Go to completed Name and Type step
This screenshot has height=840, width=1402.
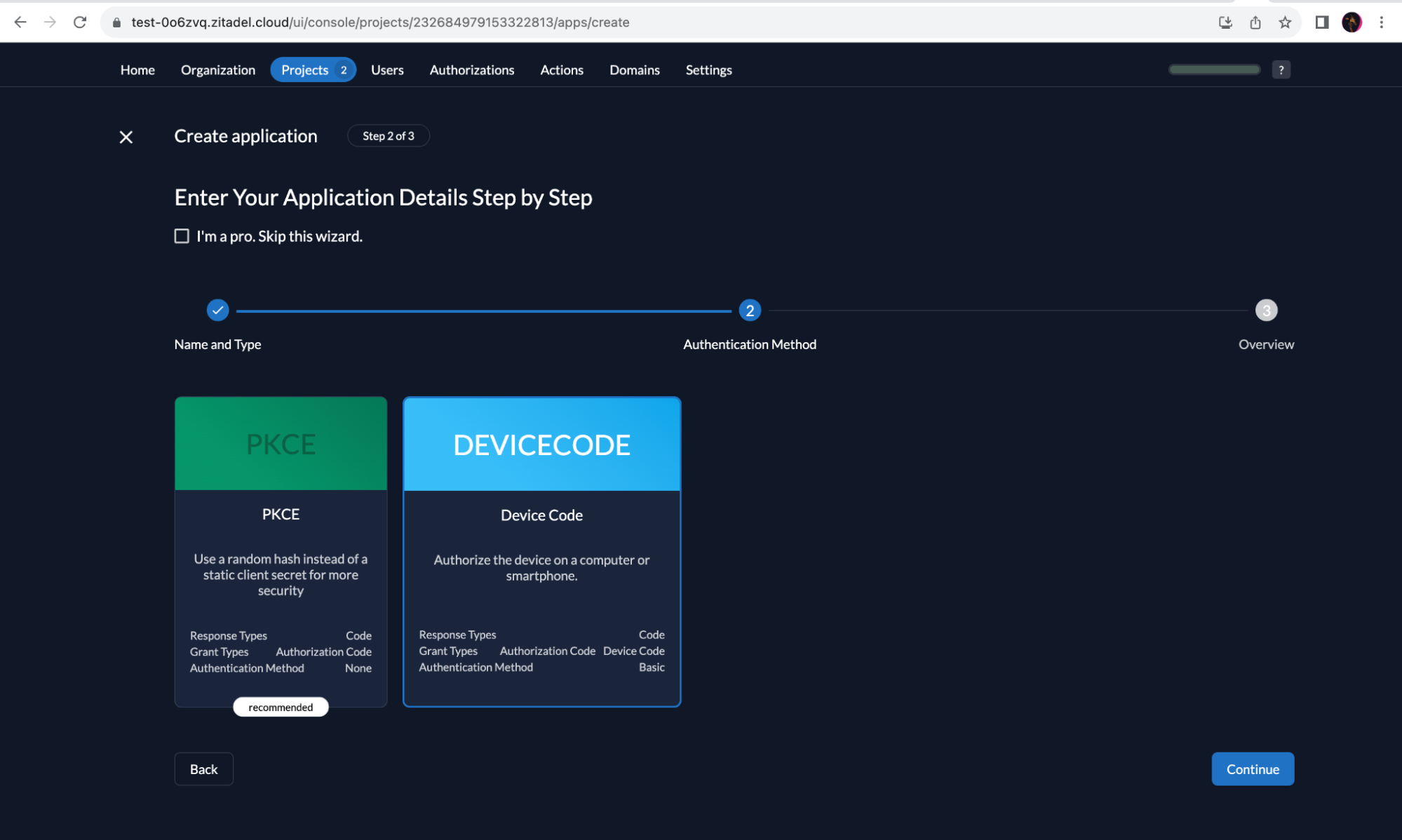click(x=217, y=310)
